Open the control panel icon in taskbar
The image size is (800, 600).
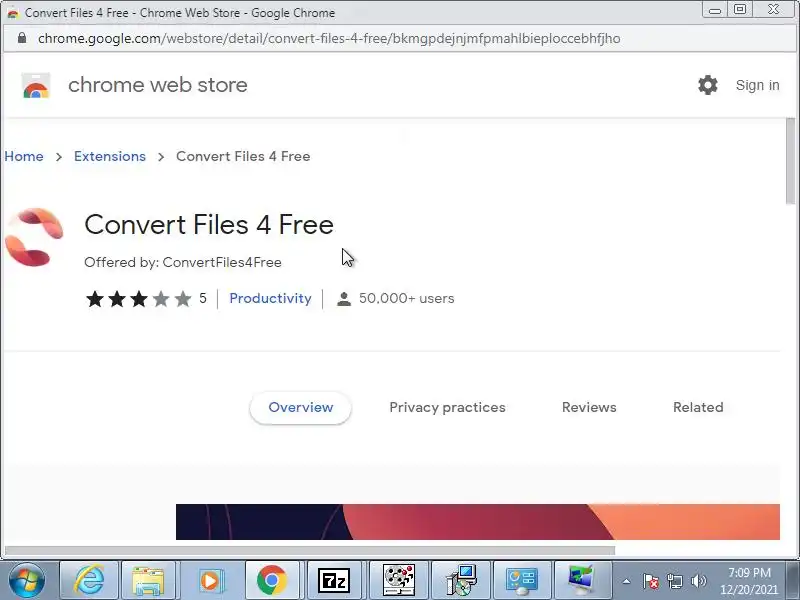pyautogui.click(x=521, y=580)
